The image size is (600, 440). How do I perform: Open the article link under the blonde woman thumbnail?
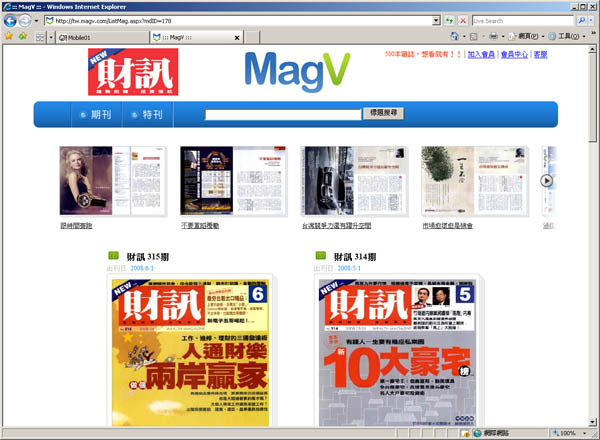pos(76,226)
